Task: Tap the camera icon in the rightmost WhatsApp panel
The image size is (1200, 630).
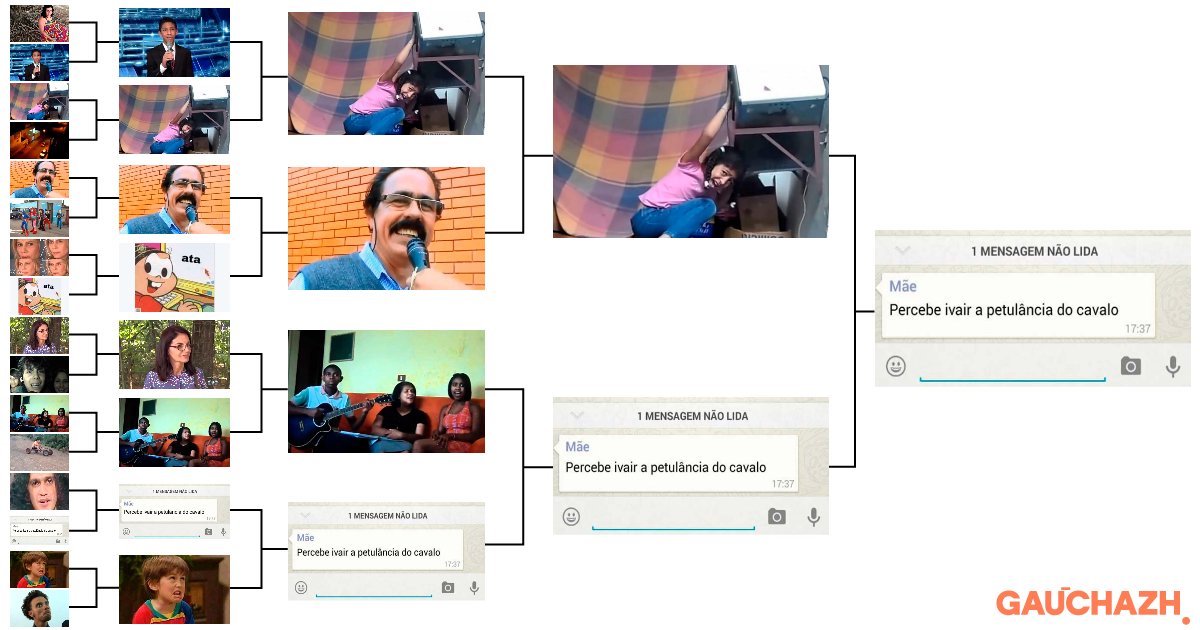Action: pyautogui.click(x=1131, y=366)
